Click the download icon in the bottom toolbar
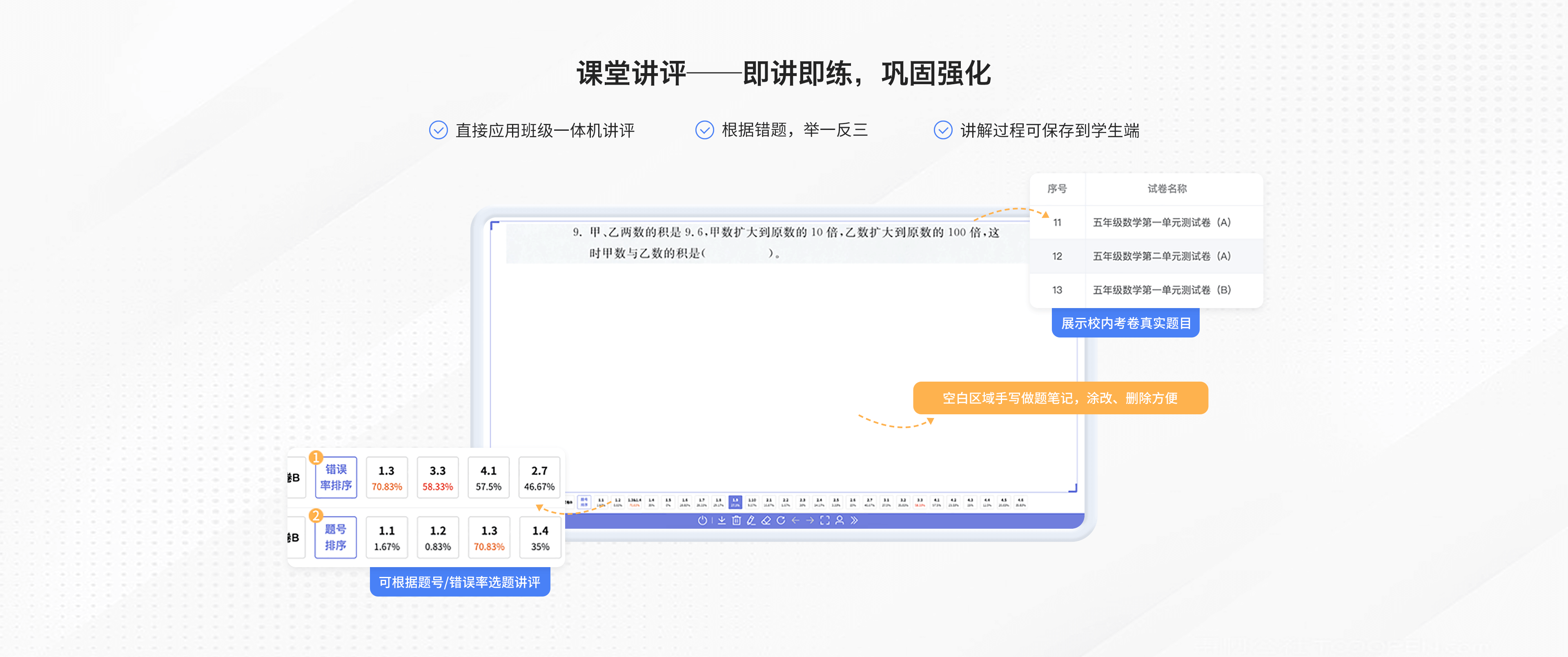Image resolution: width=1568 pixels, height=657 pixels. click(722, 521)
